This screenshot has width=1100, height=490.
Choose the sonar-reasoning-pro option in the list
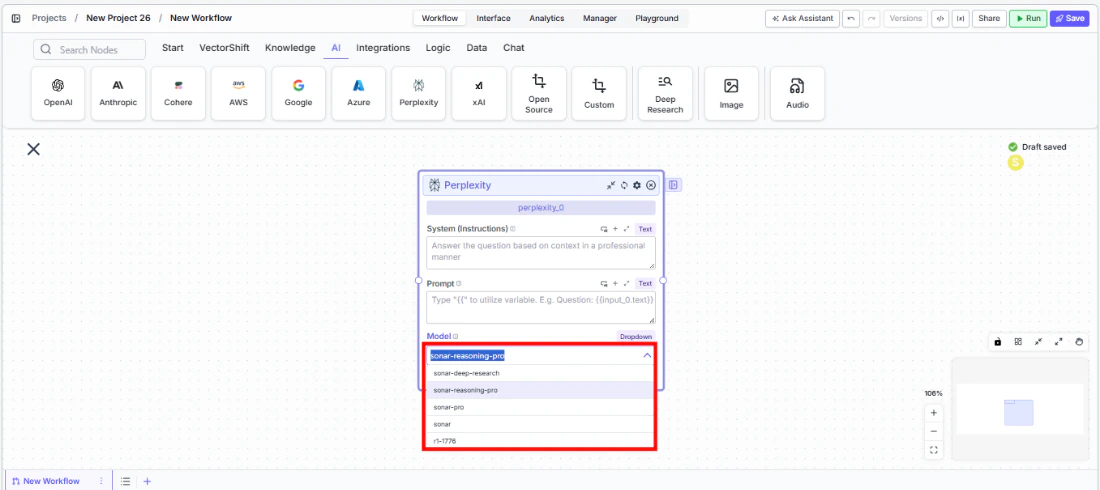(541, 390)
